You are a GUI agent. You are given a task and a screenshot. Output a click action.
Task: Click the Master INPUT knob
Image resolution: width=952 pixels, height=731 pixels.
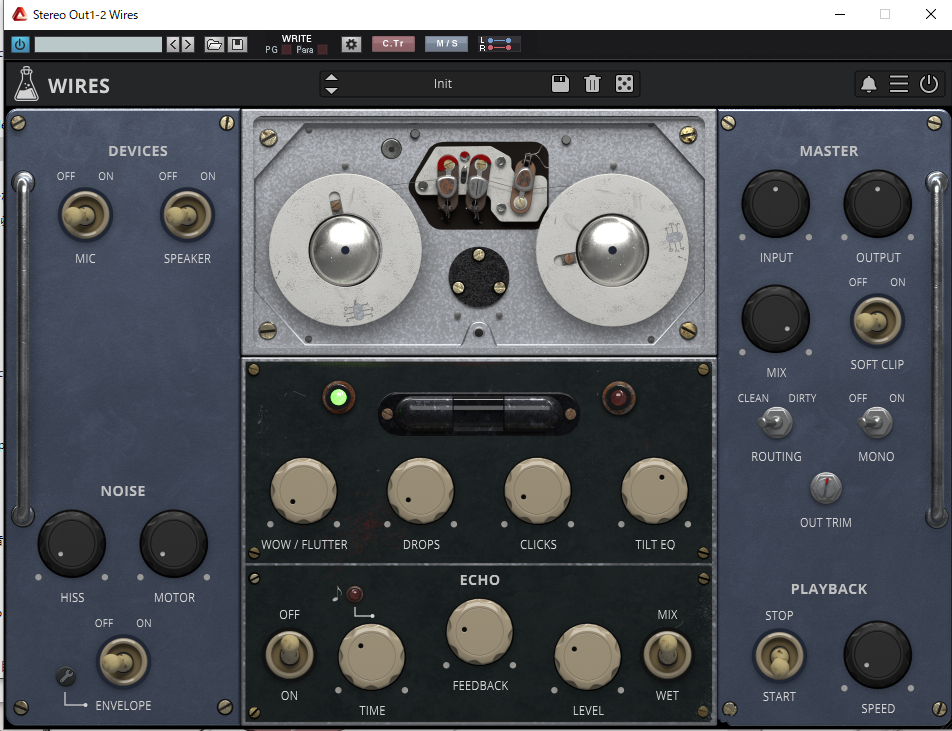(x=775, y=203)
